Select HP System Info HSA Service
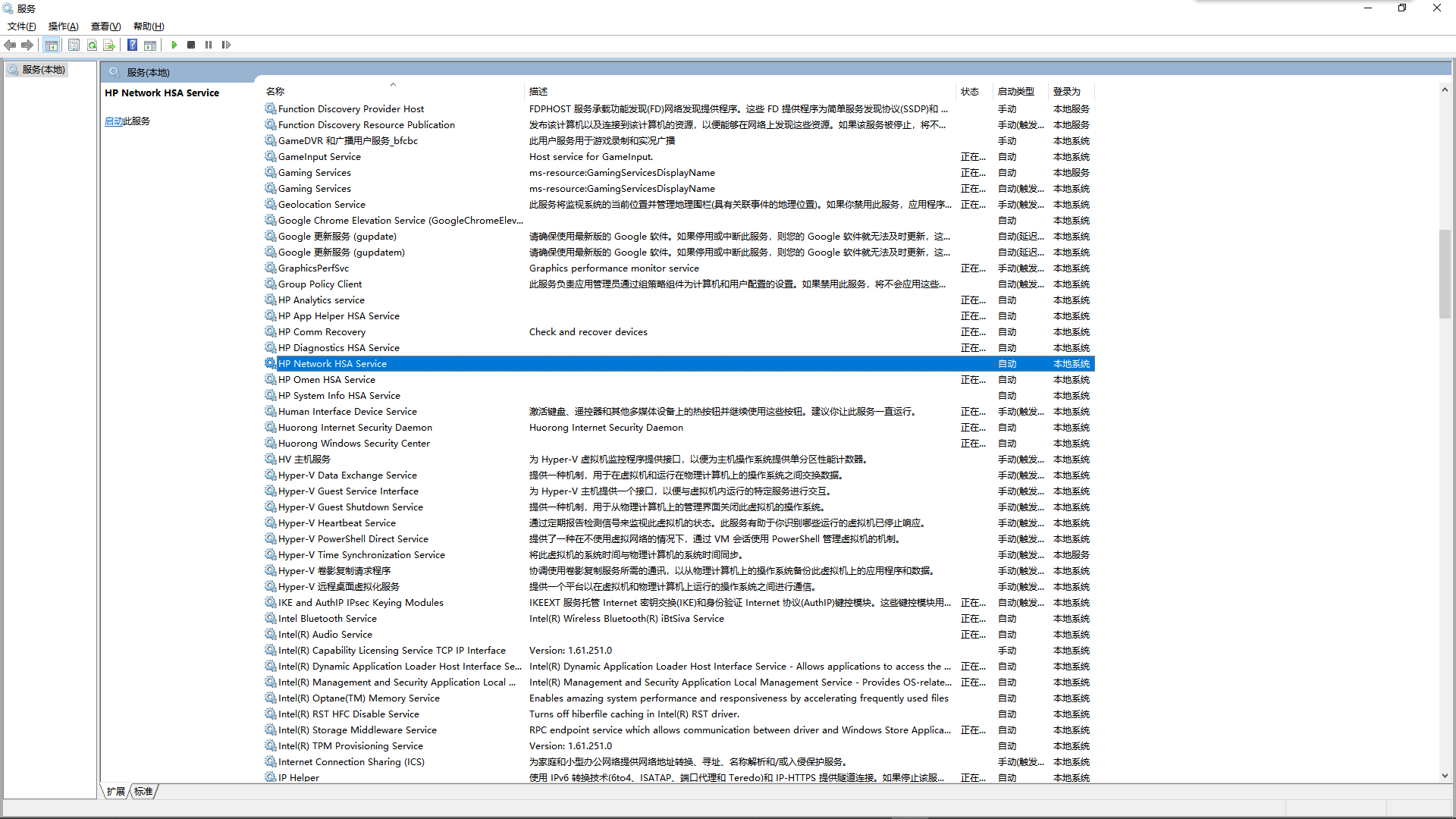 point(679,395)
